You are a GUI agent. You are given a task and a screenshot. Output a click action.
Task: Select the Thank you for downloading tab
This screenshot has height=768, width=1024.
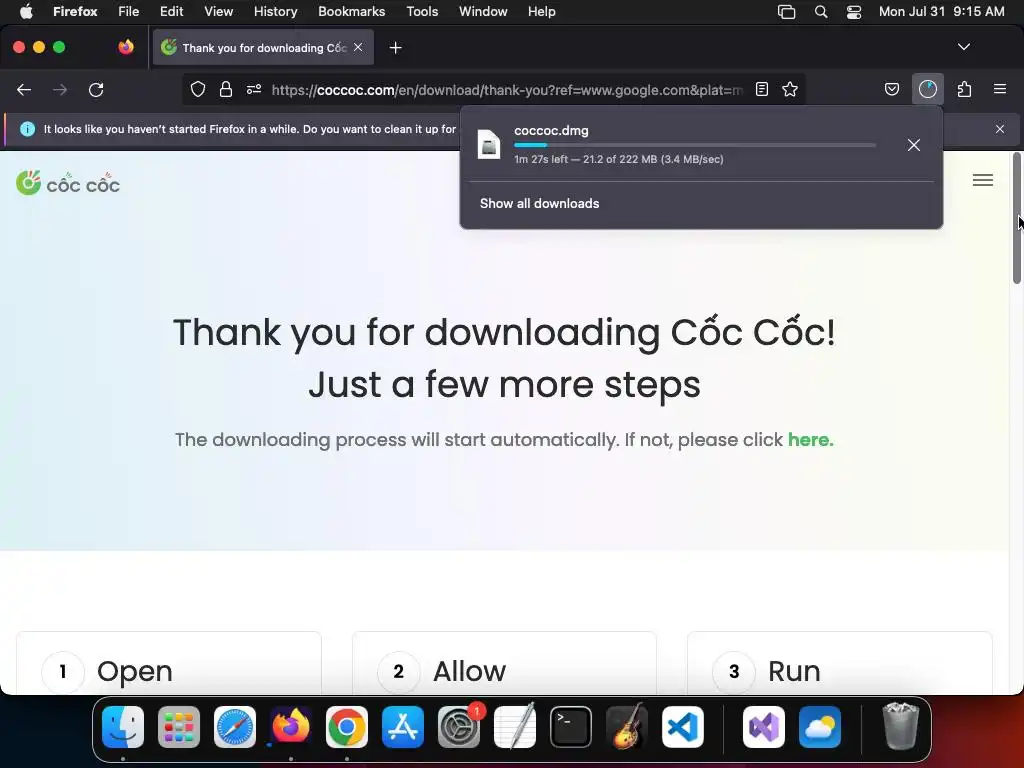263,48
